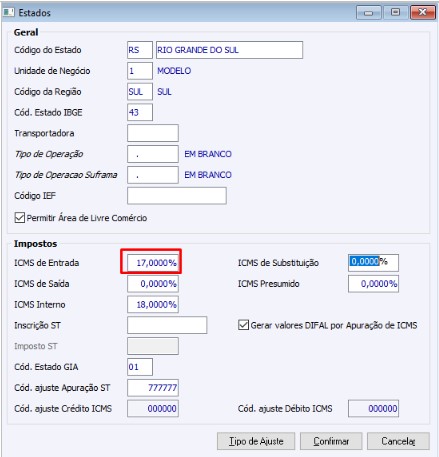Click the Confirmar button
Image resolution: width=439 pixels, height=457 pixels.
pyautogui.click(x=331, y=441)
